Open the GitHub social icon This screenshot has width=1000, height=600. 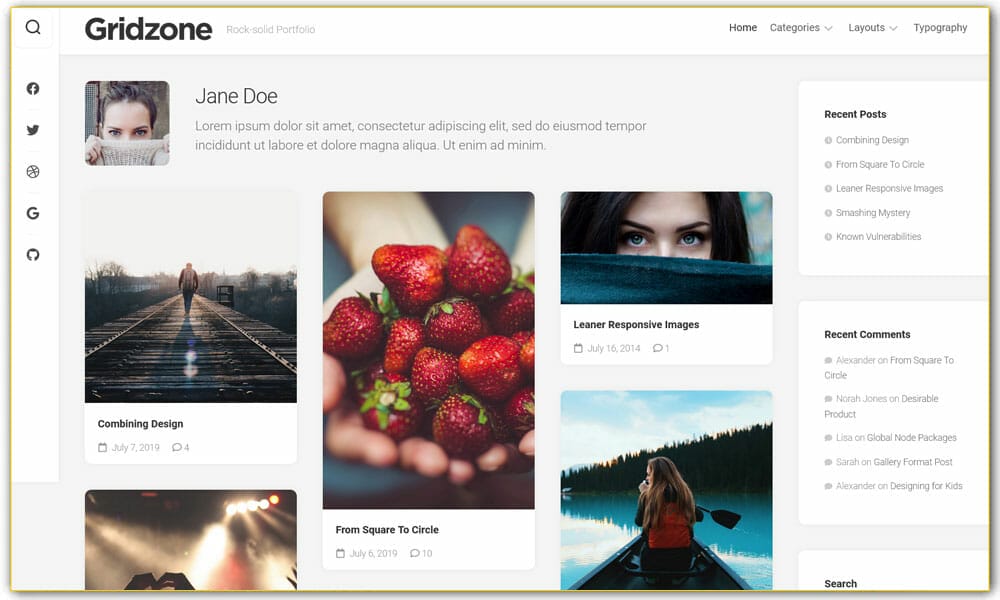point(33,255)
